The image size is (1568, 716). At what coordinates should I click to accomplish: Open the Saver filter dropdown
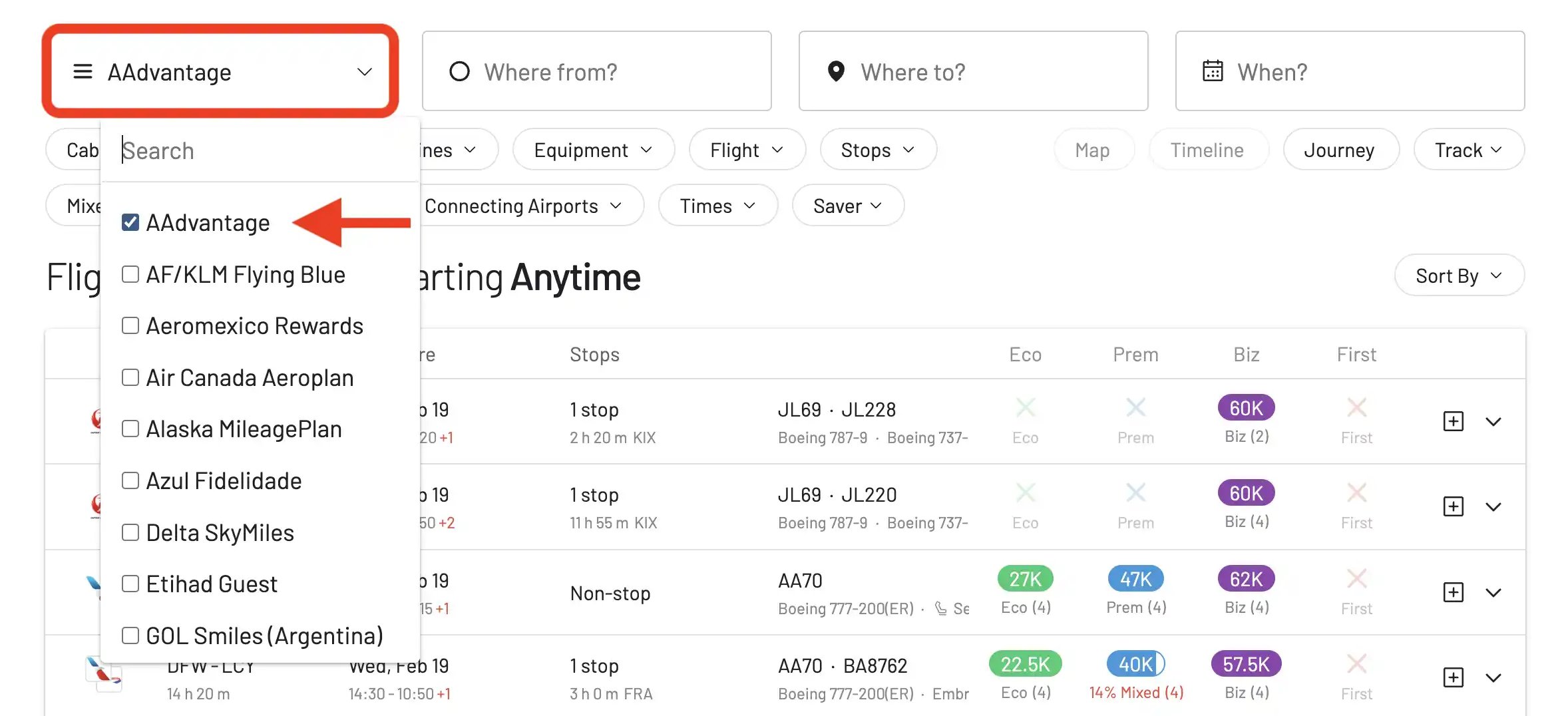pyautogui.click(x=848, y=206)
